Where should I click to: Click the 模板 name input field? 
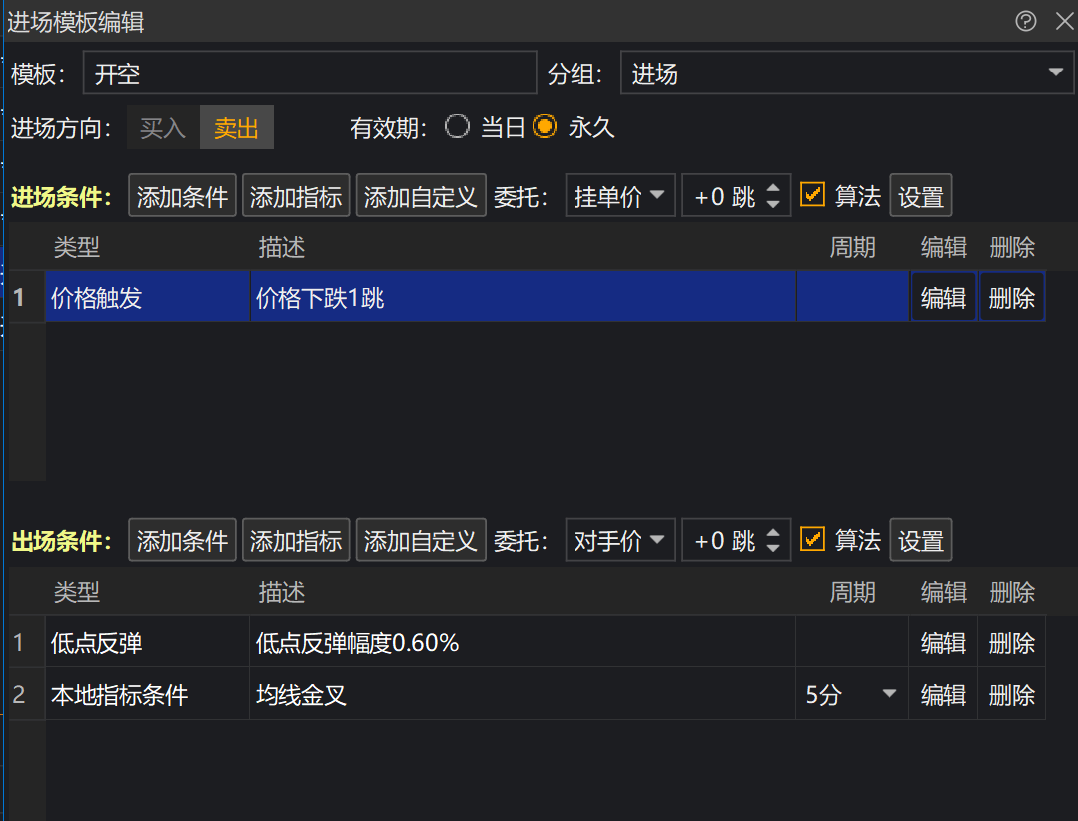click(x=310, y=73)
